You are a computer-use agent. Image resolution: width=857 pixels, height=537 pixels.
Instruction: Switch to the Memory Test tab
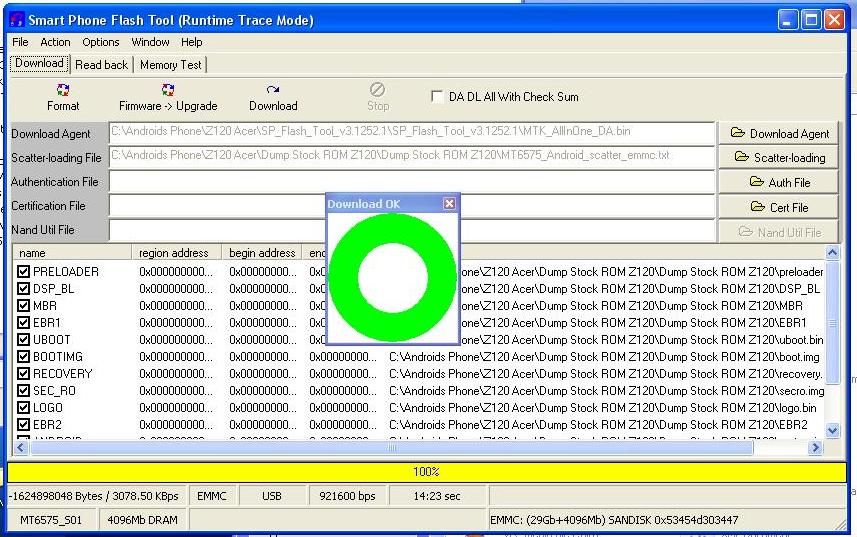(170, 64)
